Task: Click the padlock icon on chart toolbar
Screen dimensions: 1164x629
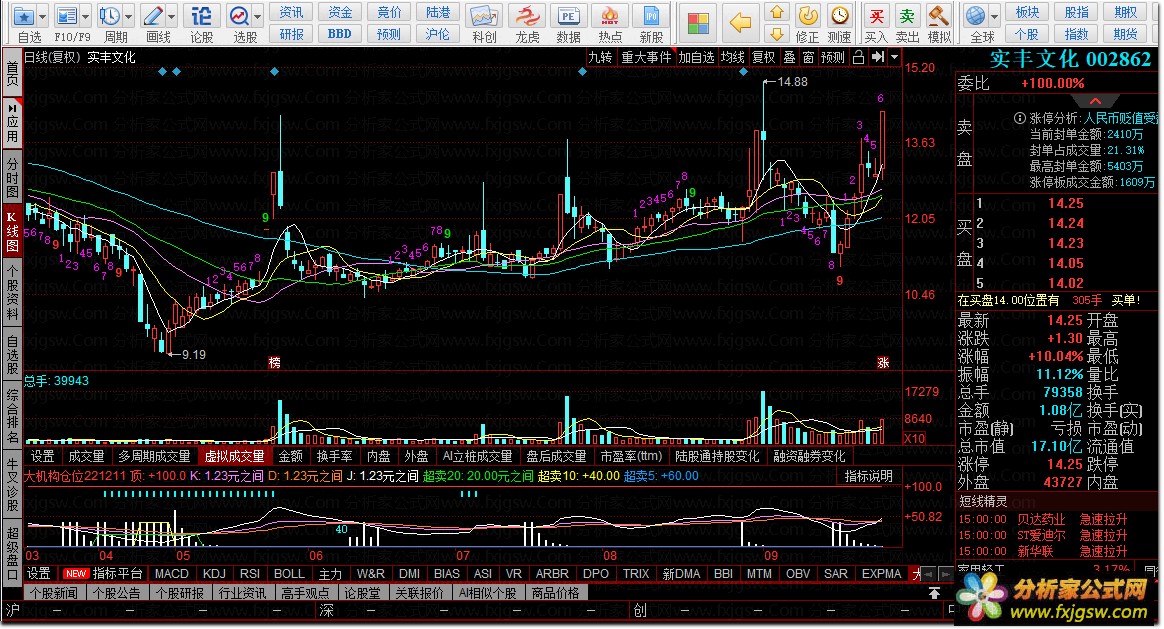Action: (x=858, y=57)
